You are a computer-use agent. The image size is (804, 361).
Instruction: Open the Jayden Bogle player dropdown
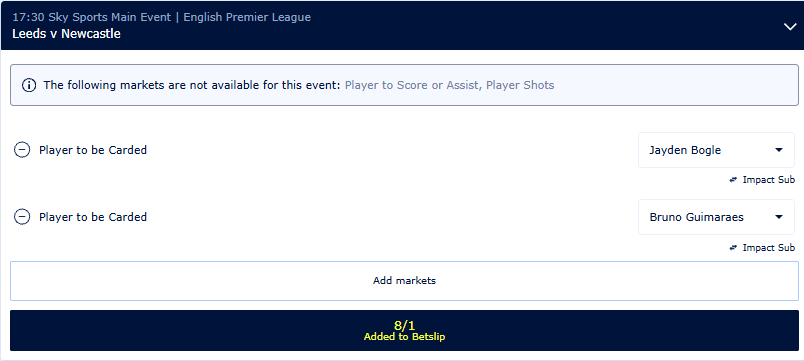click(x=716, y=150)
